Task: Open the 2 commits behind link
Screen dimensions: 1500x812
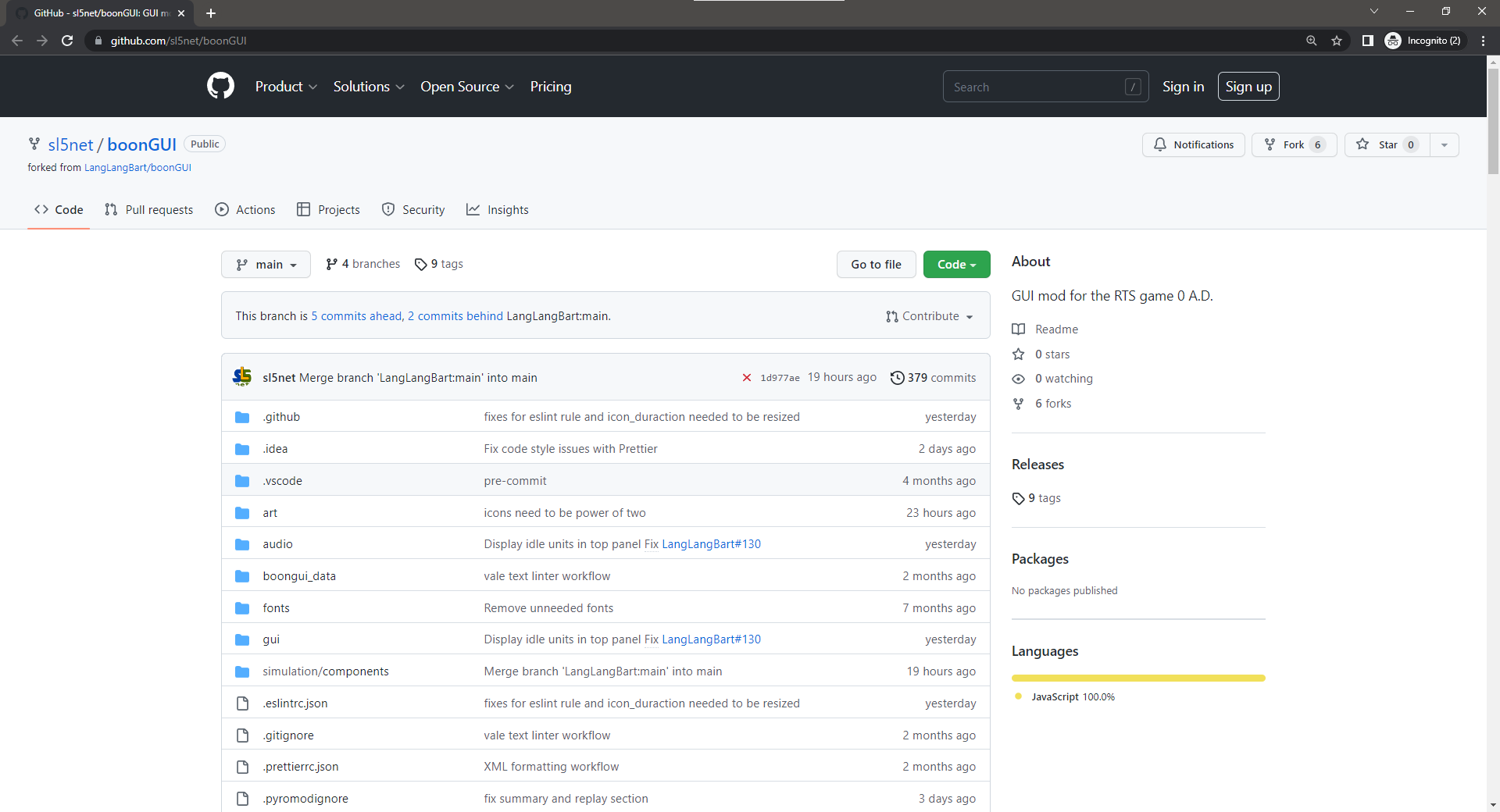Action: pyautogui.click(x=455, y=316)
